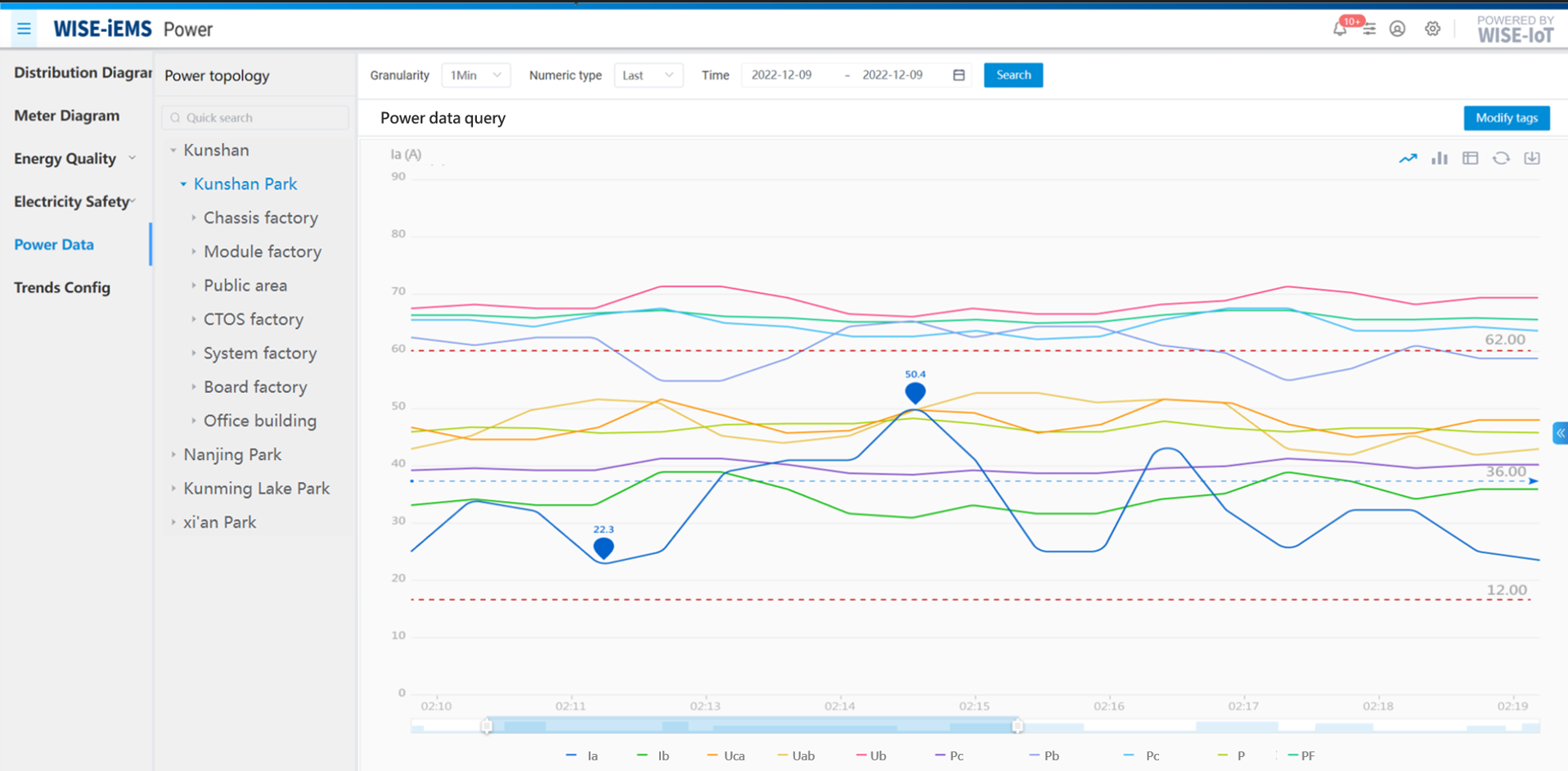Select System factory in topology tree
1568x771 pixels.
pos(260,353)
